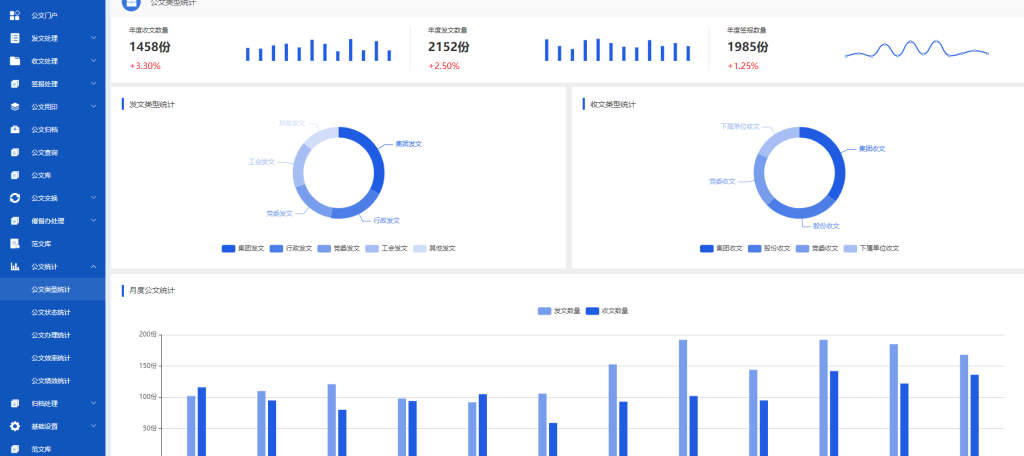1024x456 pixels.
Task: Click the 公文交换 exchange icon
Action: tap(14, 198)
